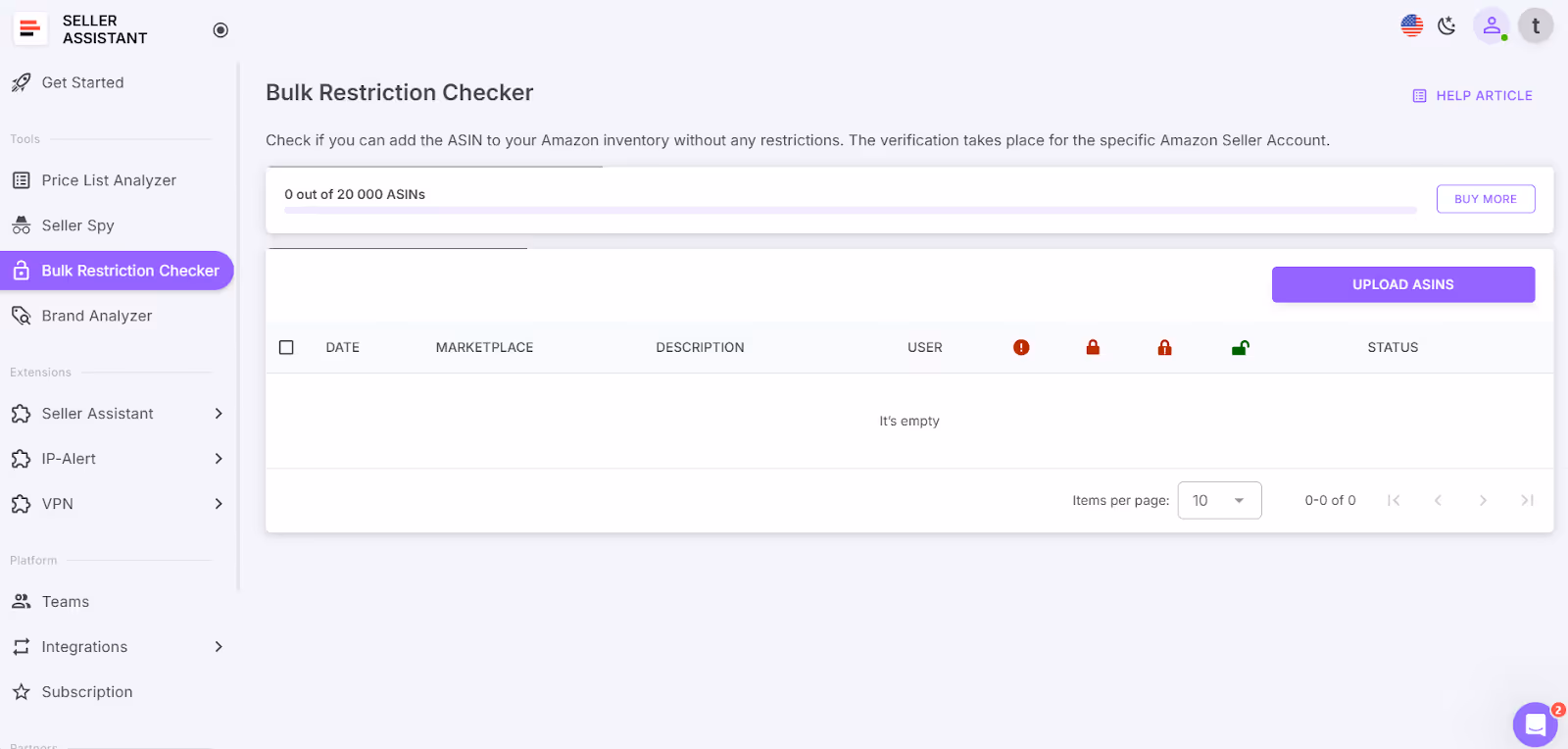Click the ASIN usage progress bar
Viewport: 1568px width, 749px height.
[851, 210]
